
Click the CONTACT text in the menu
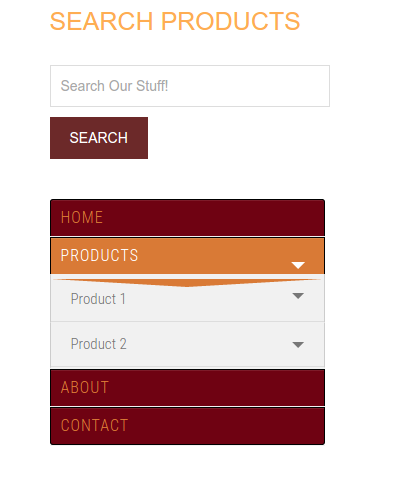tap(95, 425)
